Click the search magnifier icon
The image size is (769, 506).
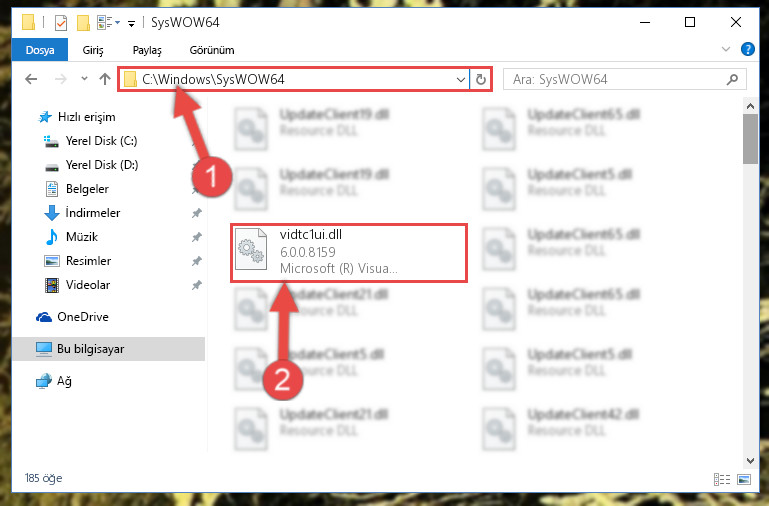pyautogui.click(x=732, y=79)
